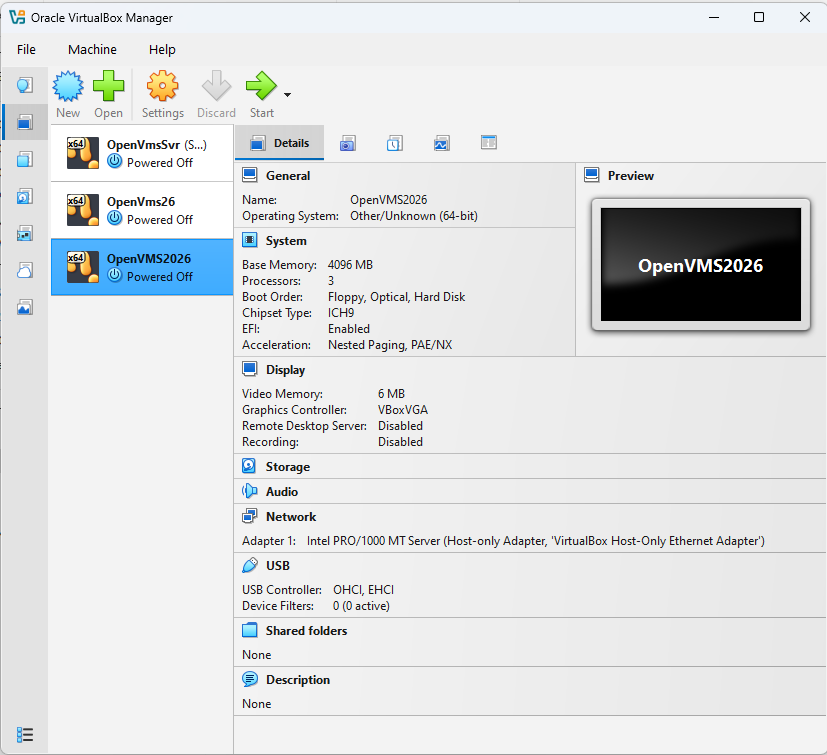Open the Help menu

(162, 50)
